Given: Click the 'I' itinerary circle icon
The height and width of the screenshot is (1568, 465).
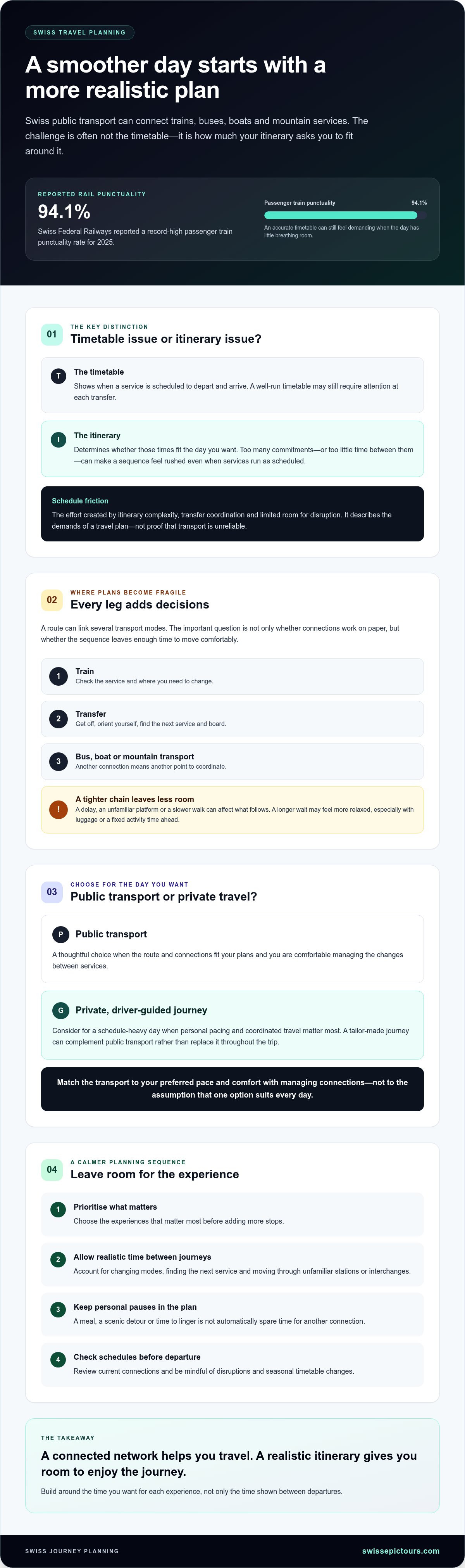Looking at the screenshot, I should [59, 439].
